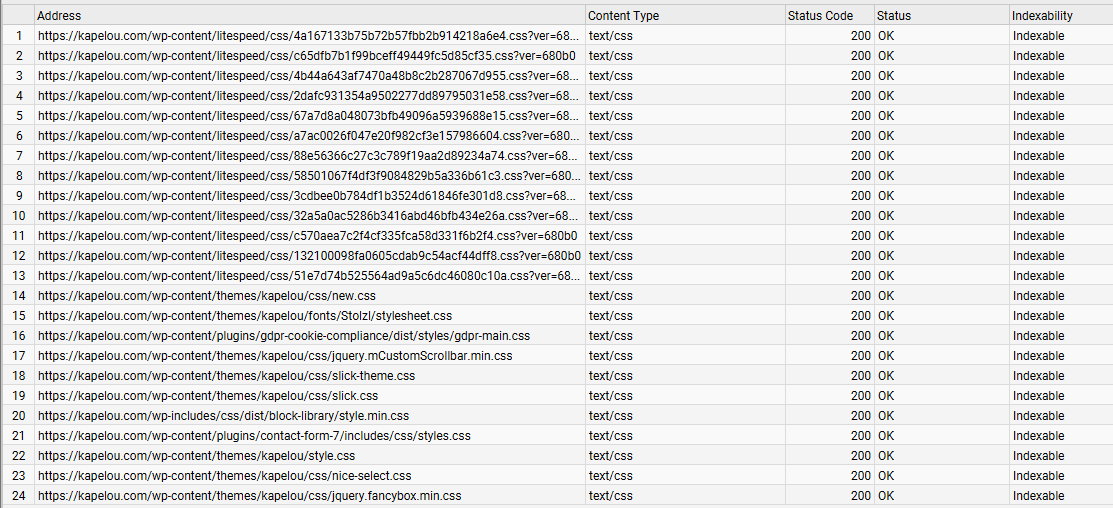1113x508 pixels.
Task: Click the jquery.mCustomScrollbar.min.css address
Action: click(275, 355)
